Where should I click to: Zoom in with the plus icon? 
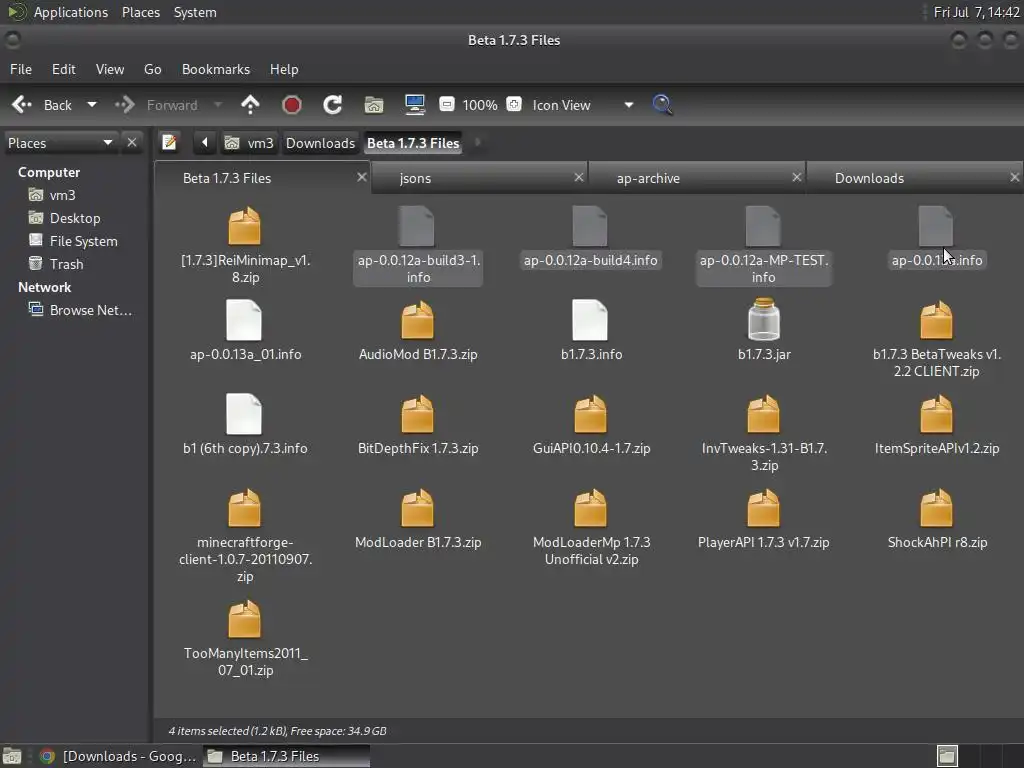pyautogui.click(x=514, y=104)
